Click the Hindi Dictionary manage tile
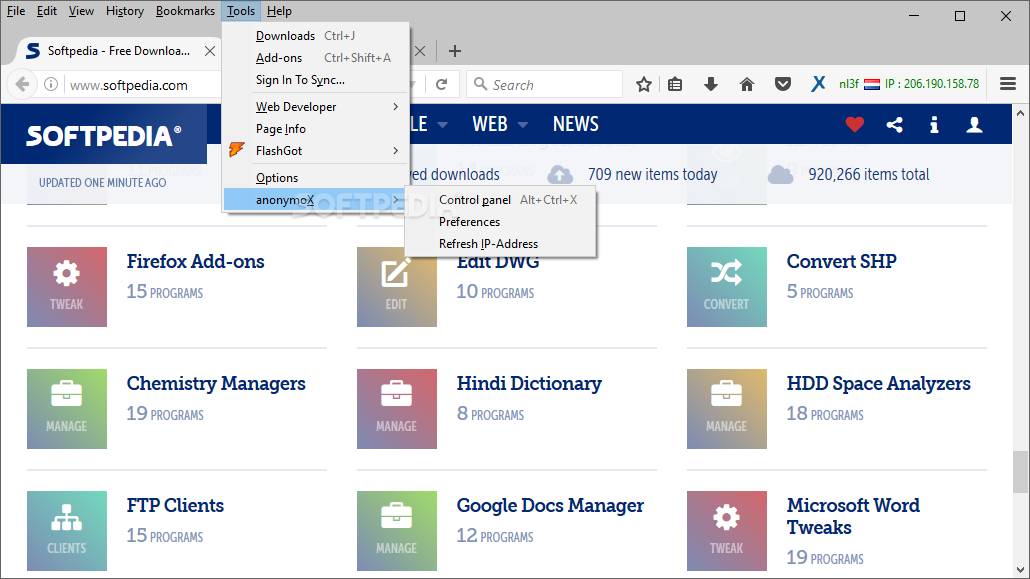Viewport: 1030px width, 579px height. [397, 409]
